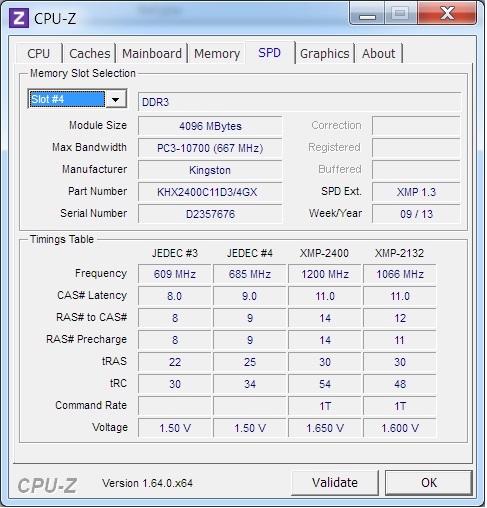Click XMP-2132 RAS# to CAS# value 12
This screenshot has height=508, width=487.
tap(400, 318)
